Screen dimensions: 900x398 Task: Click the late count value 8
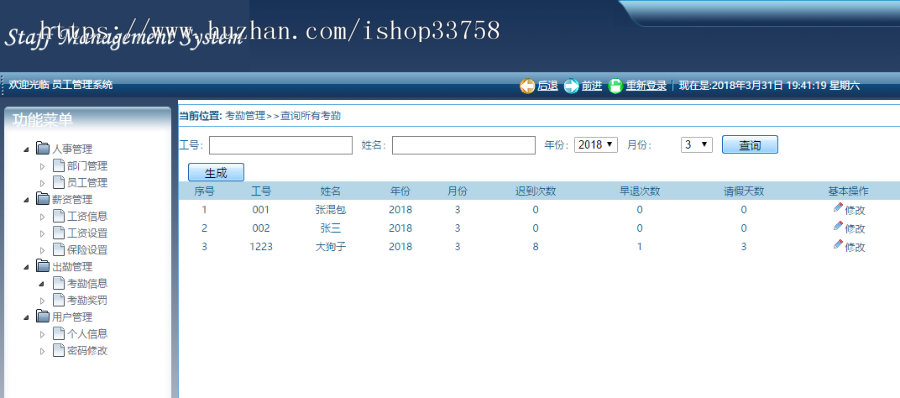coord(536,247)
